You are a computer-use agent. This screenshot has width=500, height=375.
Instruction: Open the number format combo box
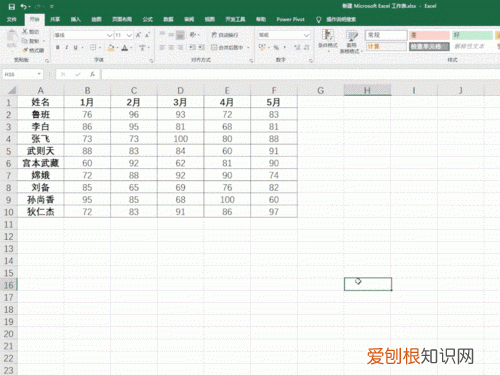[x=284, y=35]
